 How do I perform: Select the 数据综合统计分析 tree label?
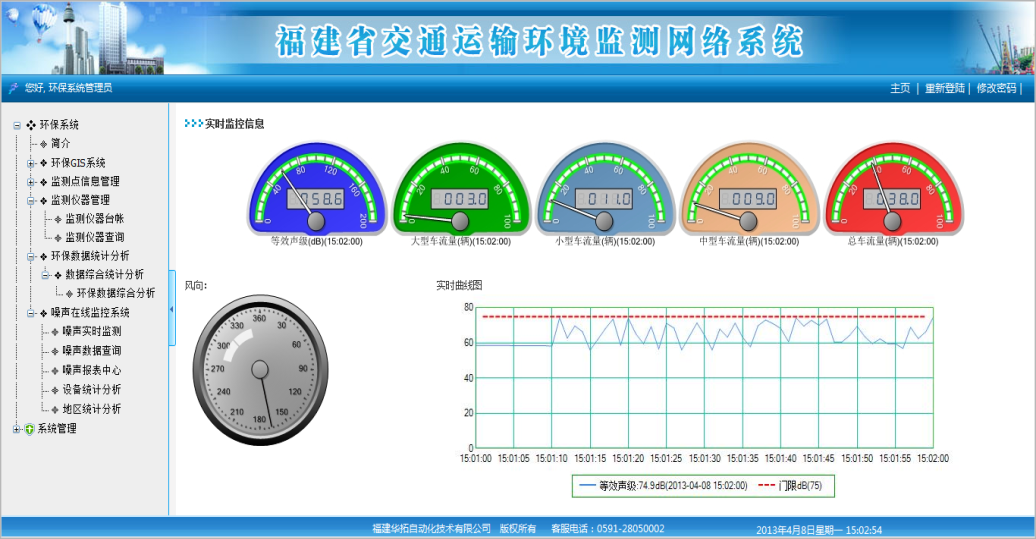[104, 275]
